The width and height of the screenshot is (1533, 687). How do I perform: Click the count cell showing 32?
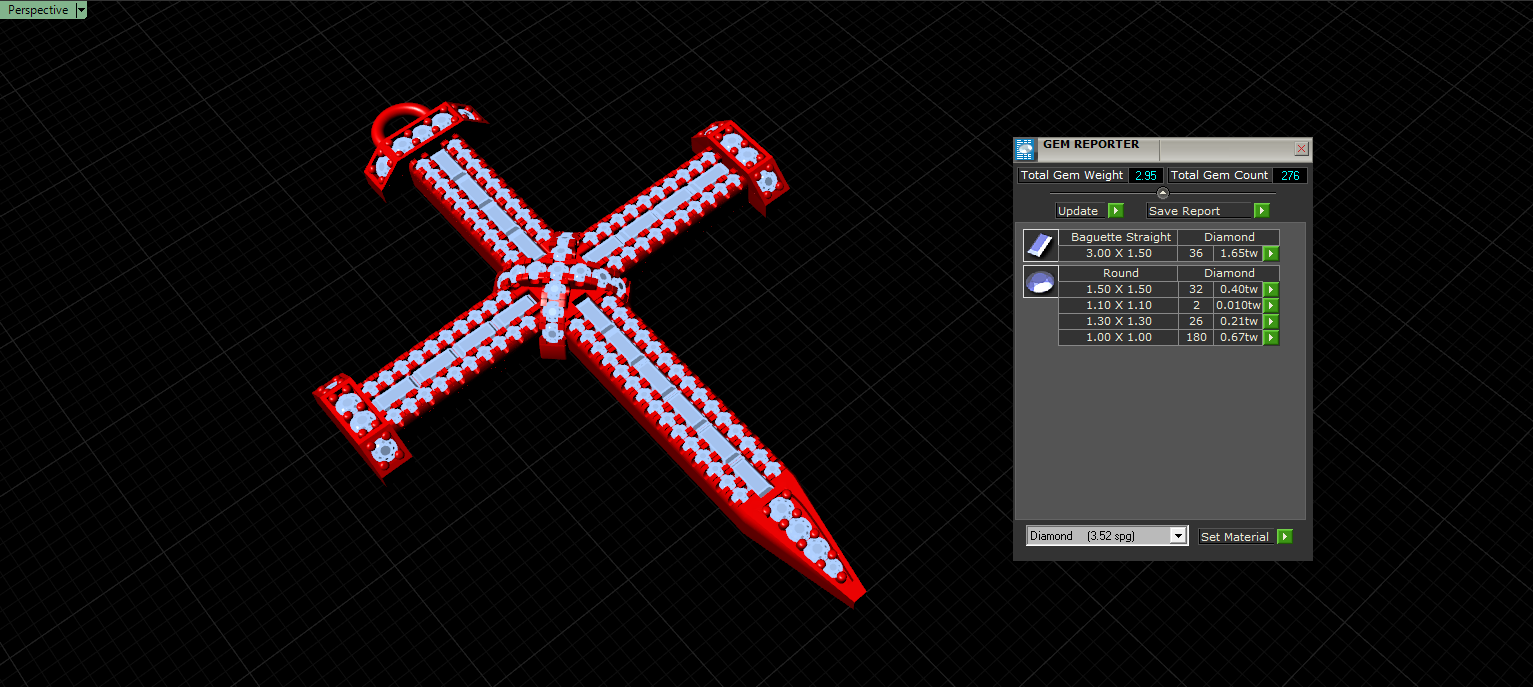[x=1196, y=290]
